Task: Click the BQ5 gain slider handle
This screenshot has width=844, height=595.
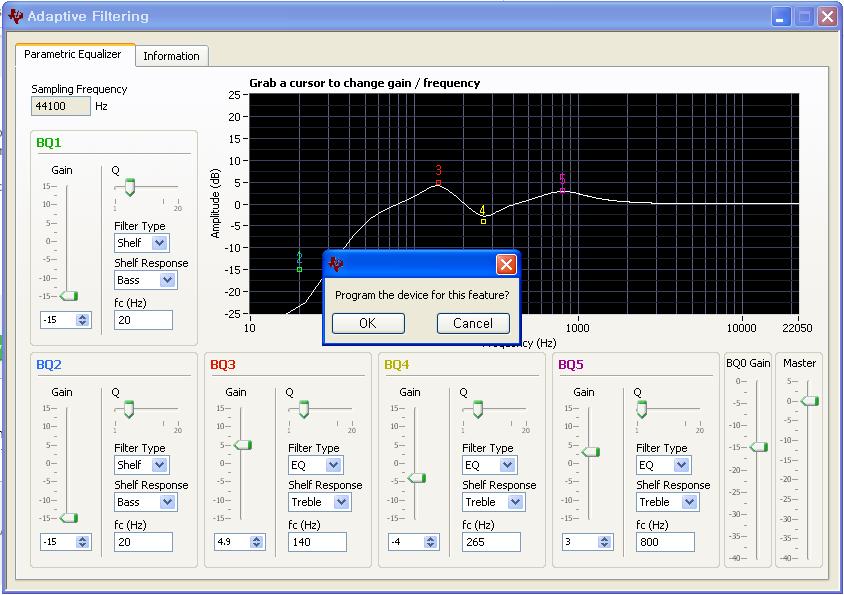Action: pos(590,452)
